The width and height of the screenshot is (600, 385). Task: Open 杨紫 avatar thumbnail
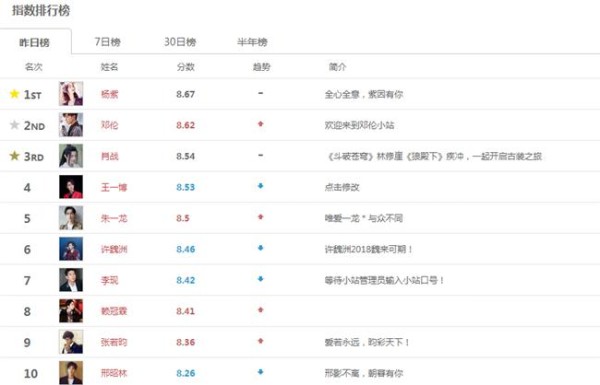[71, 94]
